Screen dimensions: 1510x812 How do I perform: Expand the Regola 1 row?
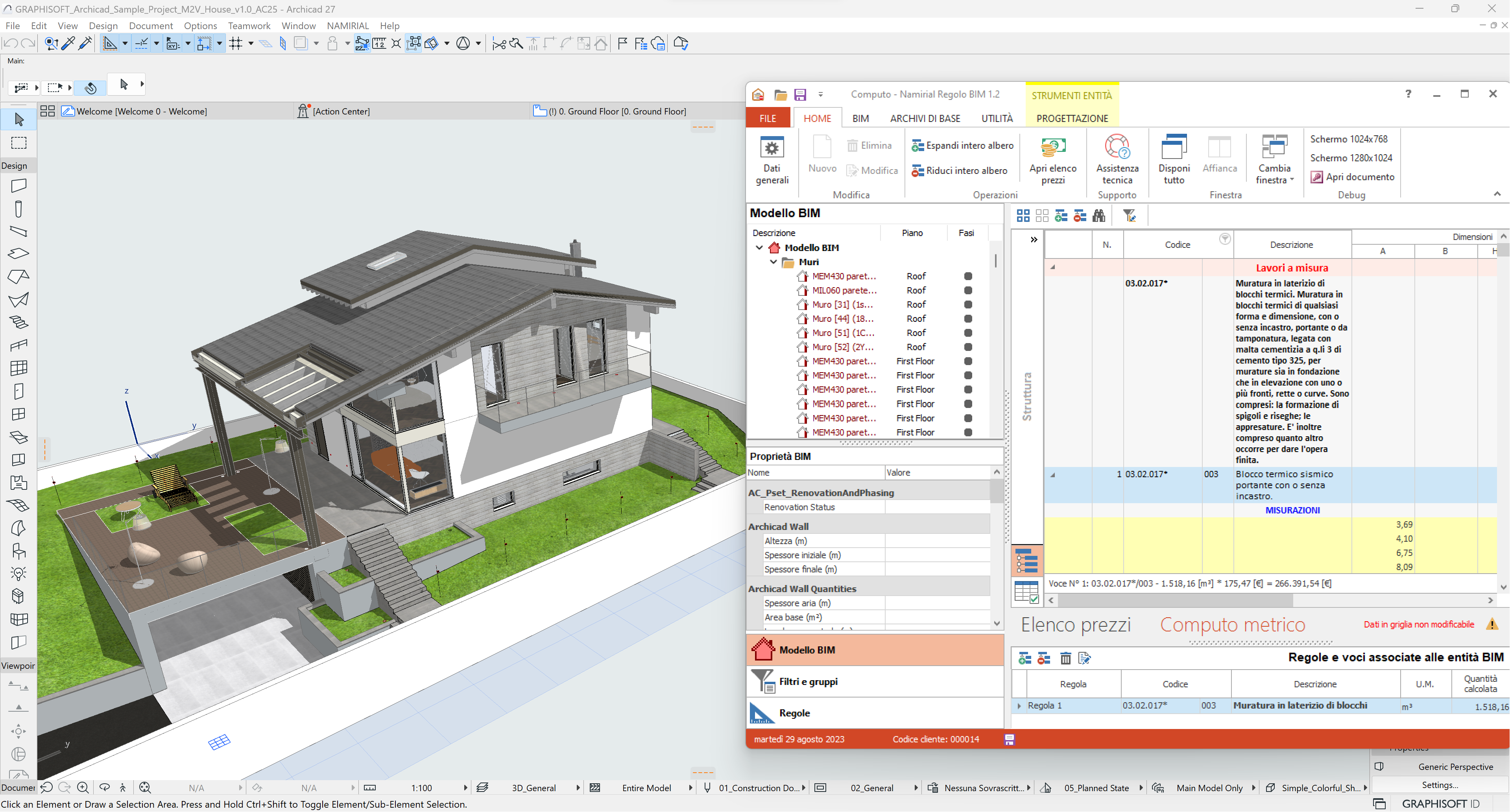click(x=1019, y=706)
